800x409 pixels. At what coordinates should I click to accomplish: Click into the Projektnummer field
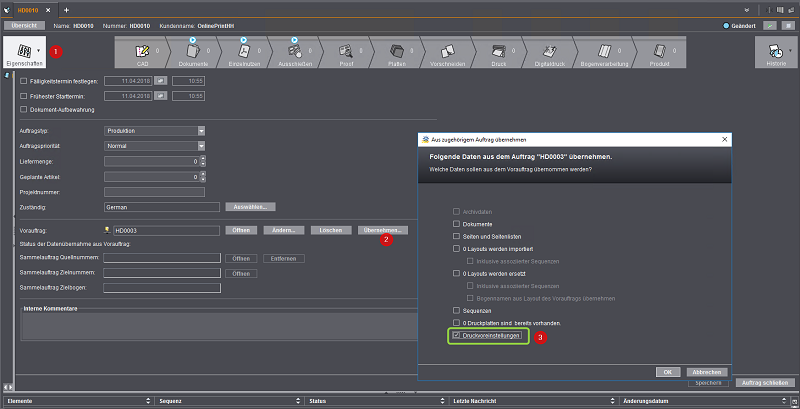click(x=154, y=192)
